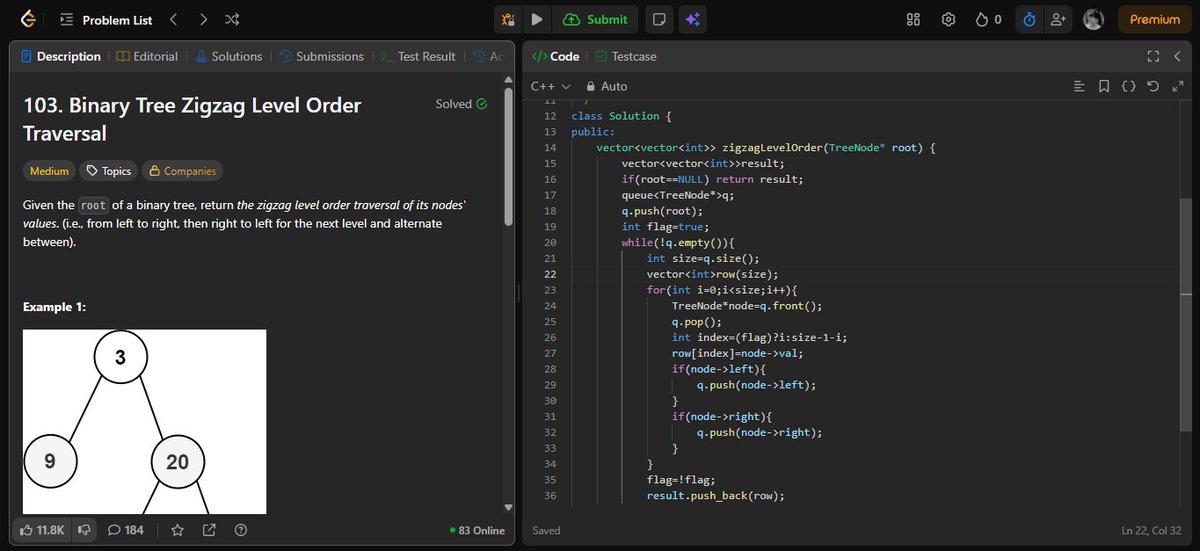
Task: Click the 'flag=!flag;' code line
Action: (x=681, y=480)
